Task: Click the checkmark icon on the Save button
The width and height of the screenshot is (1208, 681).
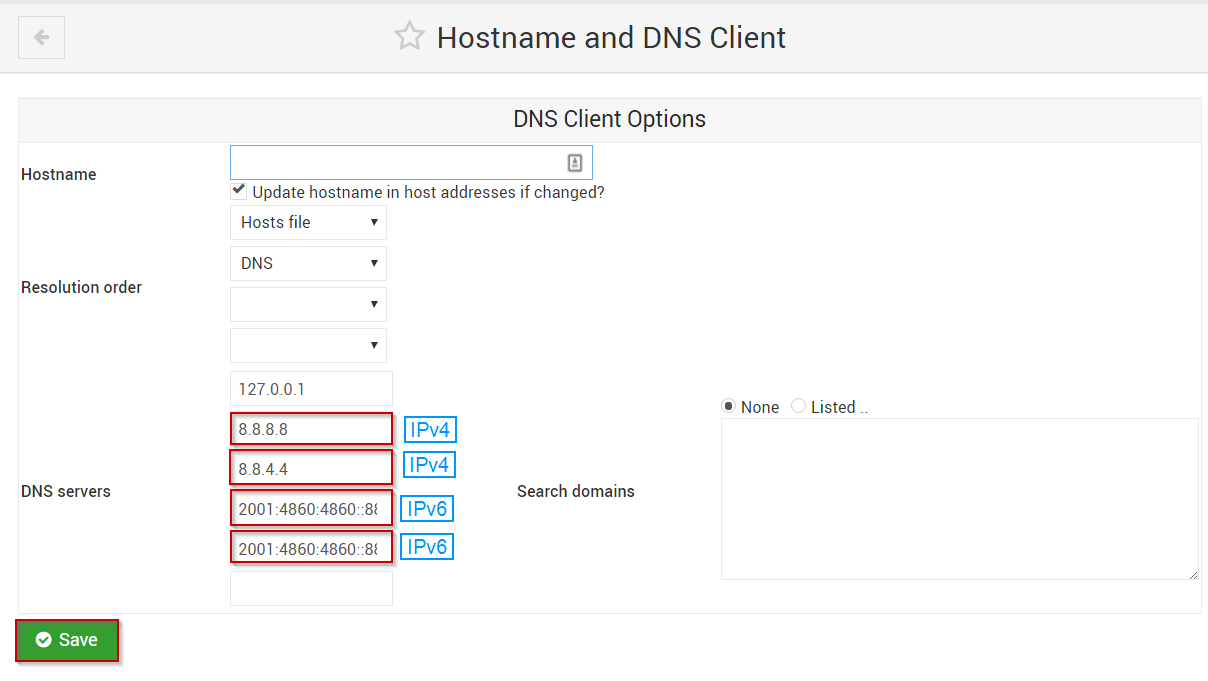Action: 43,640
